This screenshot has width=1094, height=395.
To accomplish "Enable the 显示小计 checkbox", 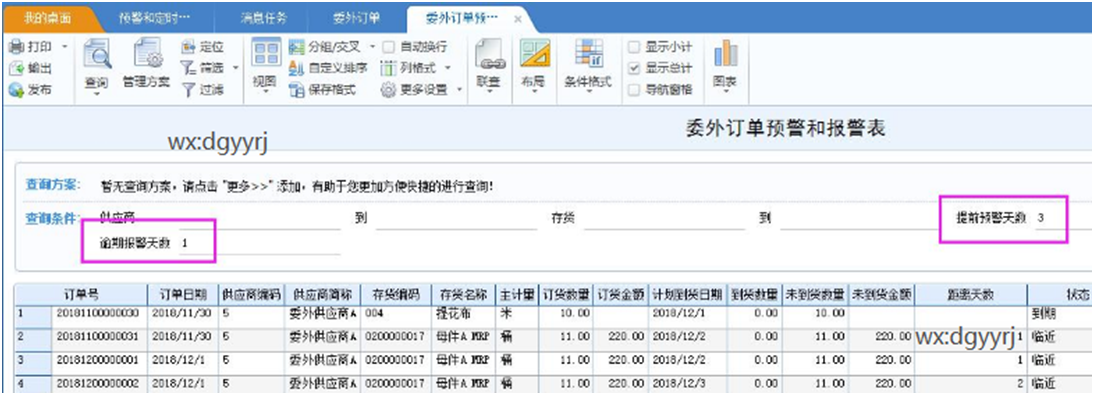I will pyautogui.click(x=634, y=47).
